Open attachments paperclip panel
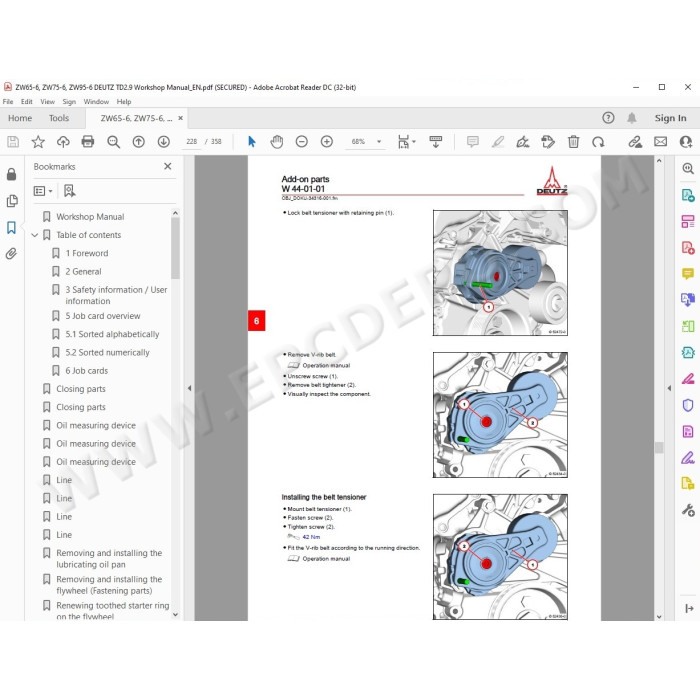Image resolution: width=700 pixels, height=700 pixels. pos(12,254)
